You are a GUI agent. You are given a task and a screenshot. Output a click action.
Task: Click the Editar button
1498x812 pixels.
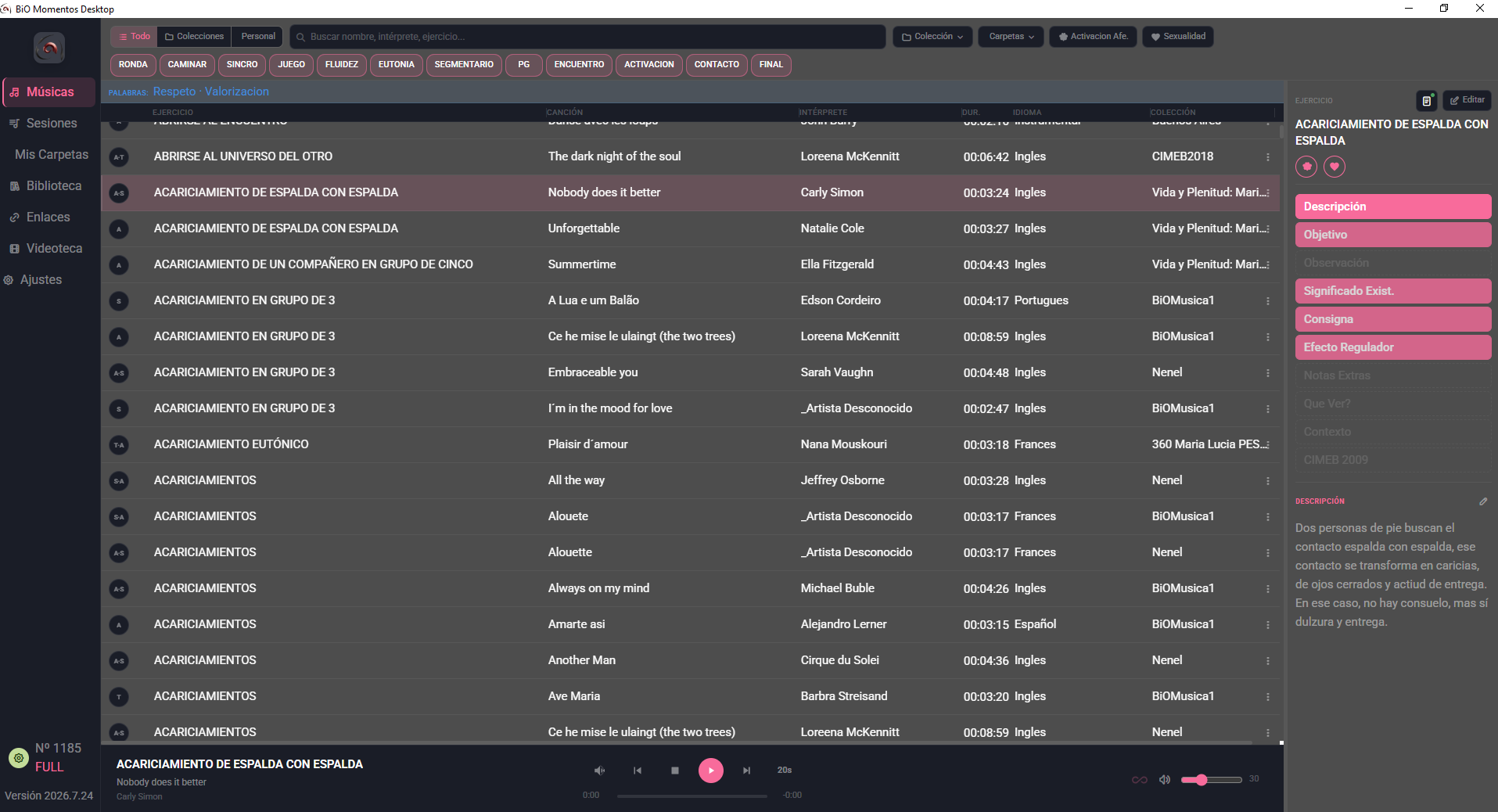point(1467,100)
